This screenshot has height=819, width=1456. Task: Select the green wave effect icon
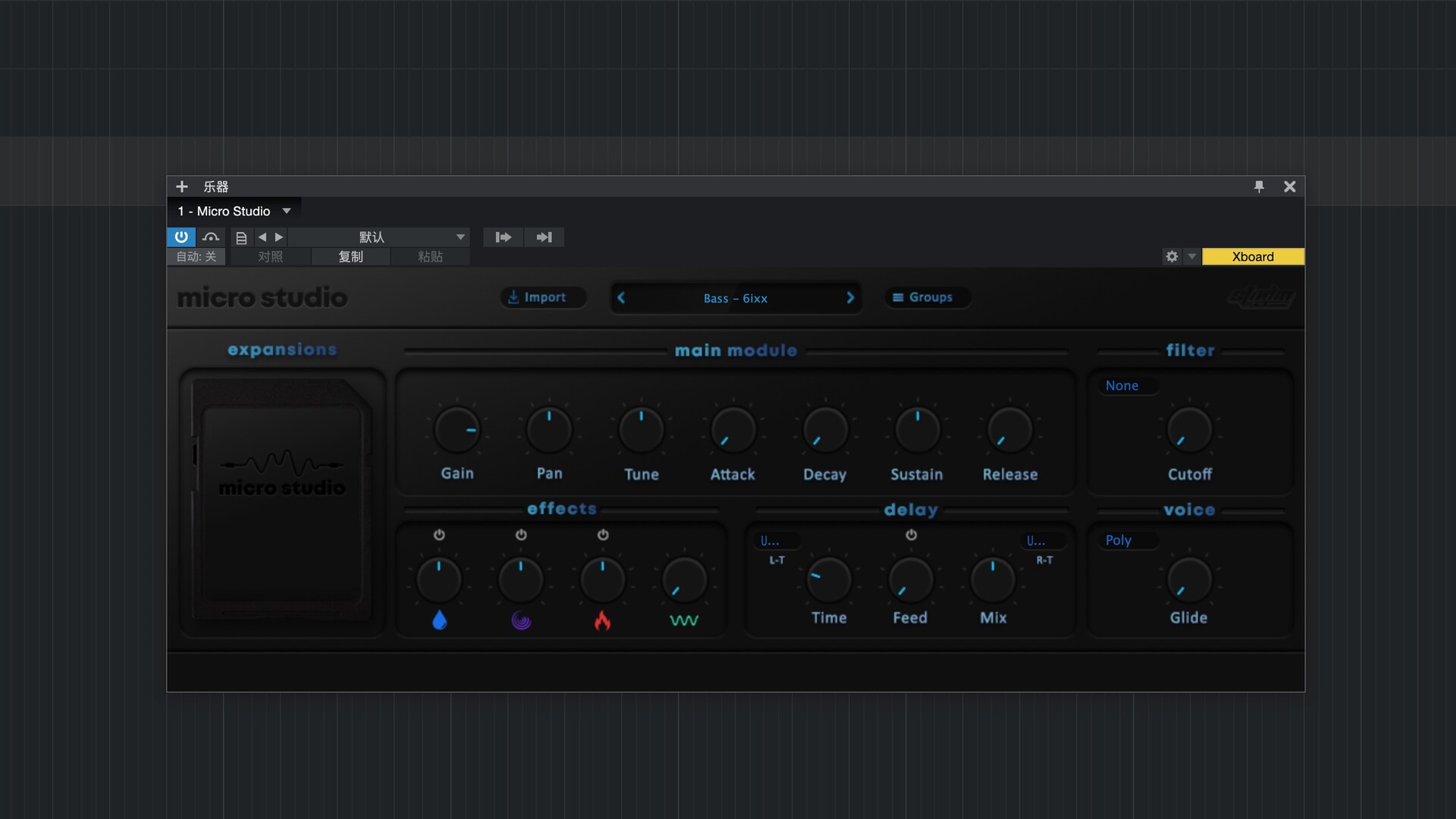click(685, 620)
